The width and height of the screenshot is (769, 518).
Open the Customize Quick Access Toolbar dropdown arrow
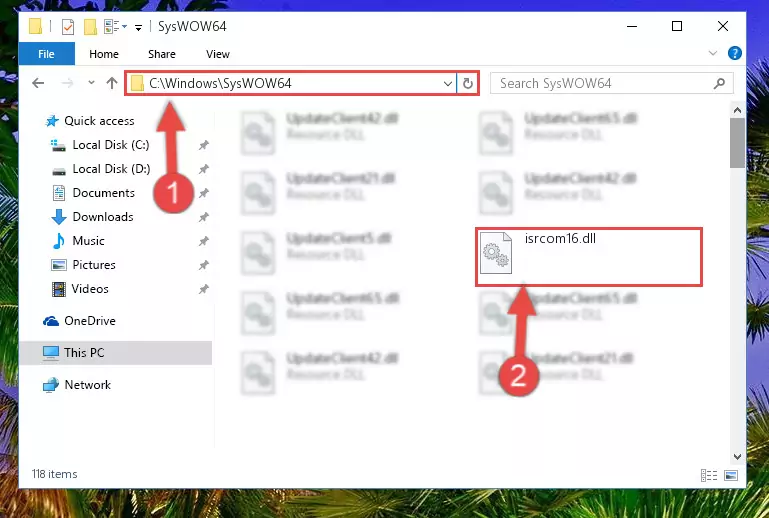click(x=138, y=27)
